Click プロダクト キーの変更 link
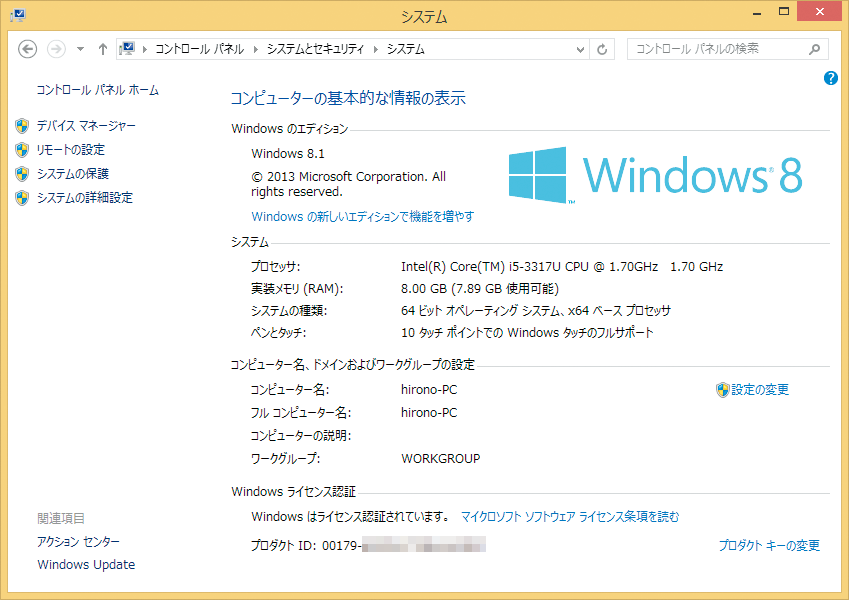This screenshot has width=849, height=600. 769,545
